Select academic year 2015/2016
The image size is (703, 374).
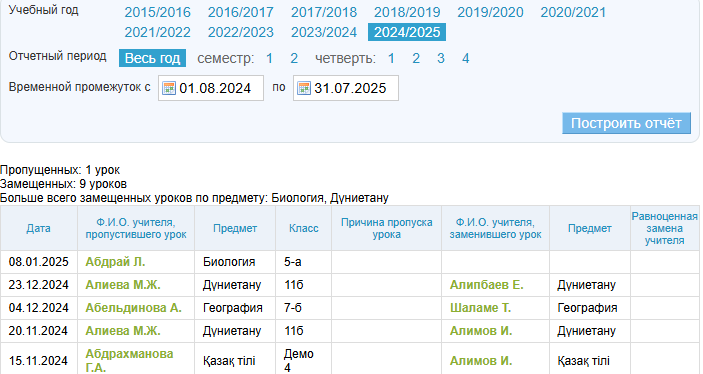(x=157, y=12)
